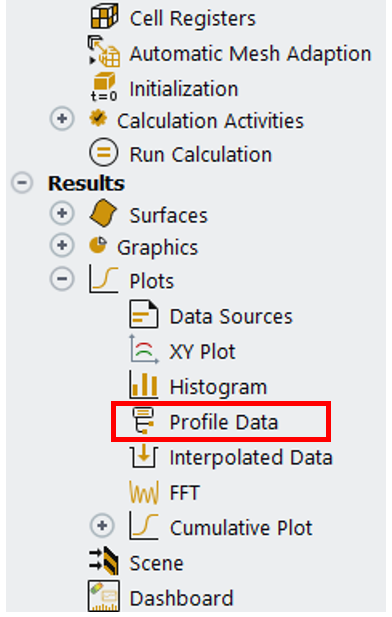Screen dimensions: 392x617
Task: Click the Initialization t=0 icon
Action: pyautogui.click(x=104, y=87)
